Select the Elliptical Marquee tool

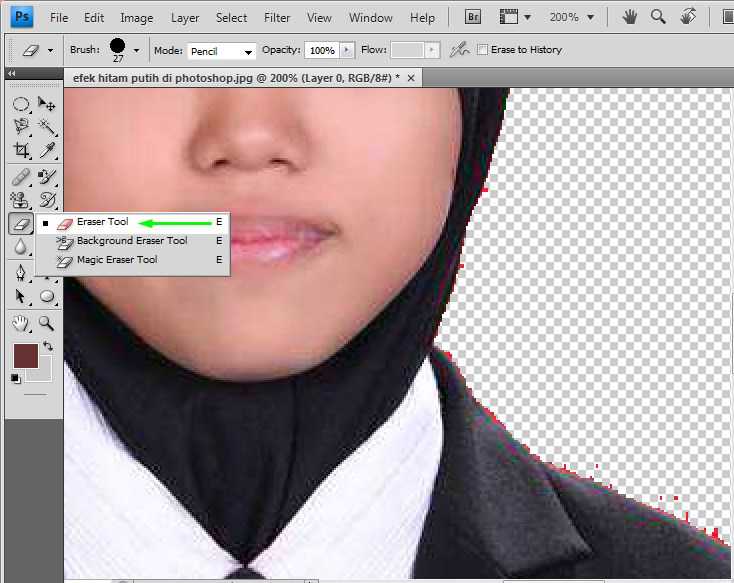[x=21, y=104]
